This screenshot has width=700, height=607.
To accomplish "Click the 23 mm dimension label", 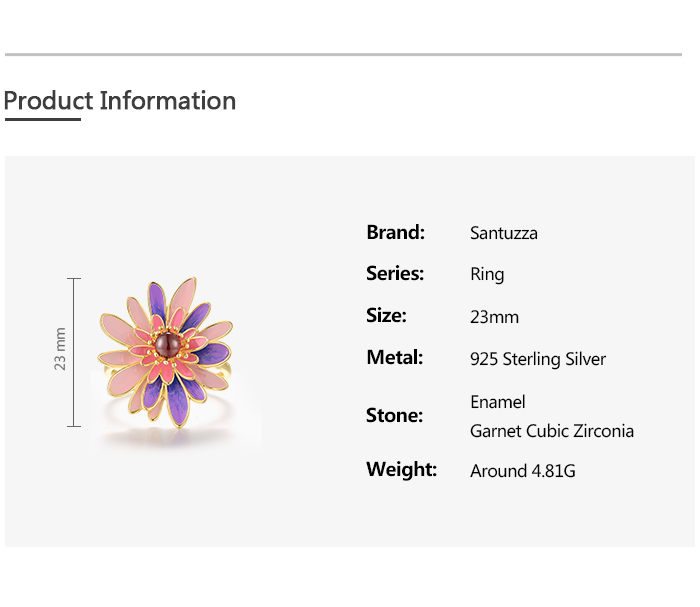I will [x=60, y=350].
